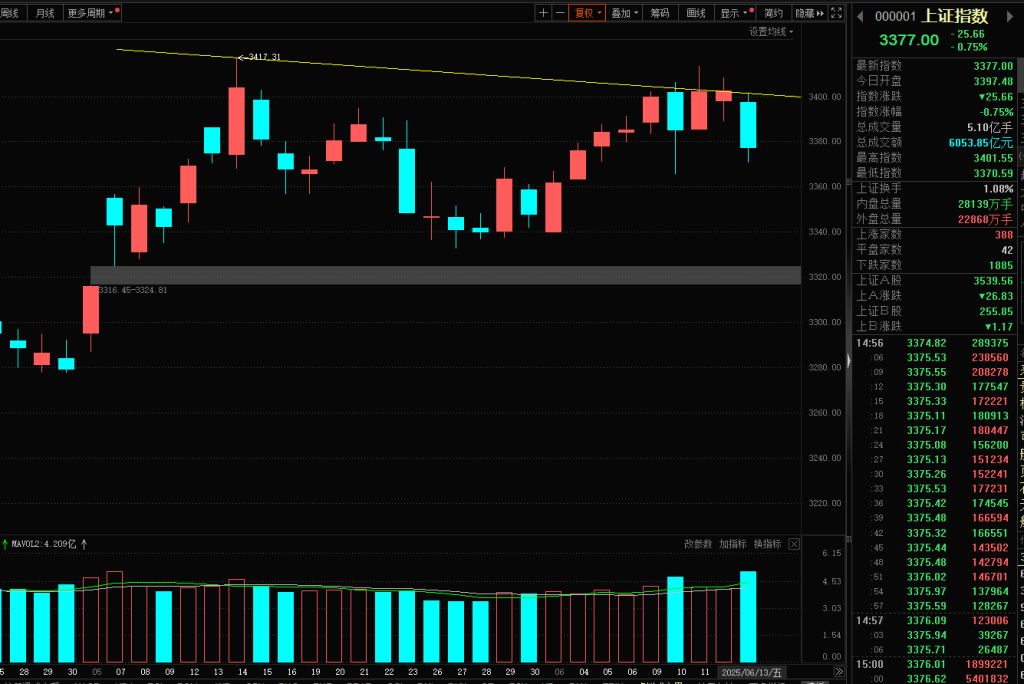Click 外盘总量 value 22868万手
This screenshot has width=1024, height=684.
[x=985, y=220]
